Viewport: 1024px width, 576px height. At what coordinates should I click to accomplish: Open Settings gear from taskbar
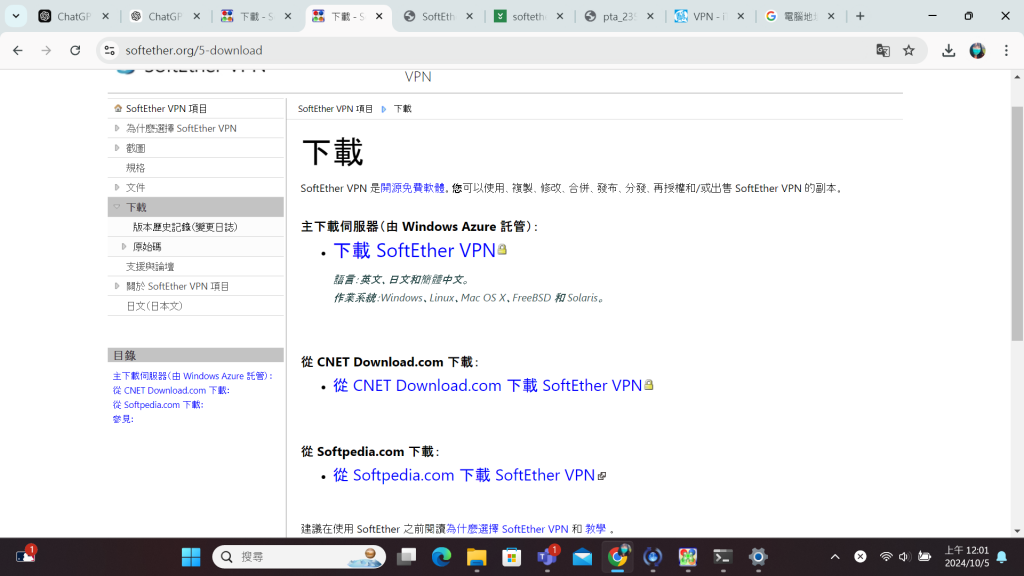point(758,557)
